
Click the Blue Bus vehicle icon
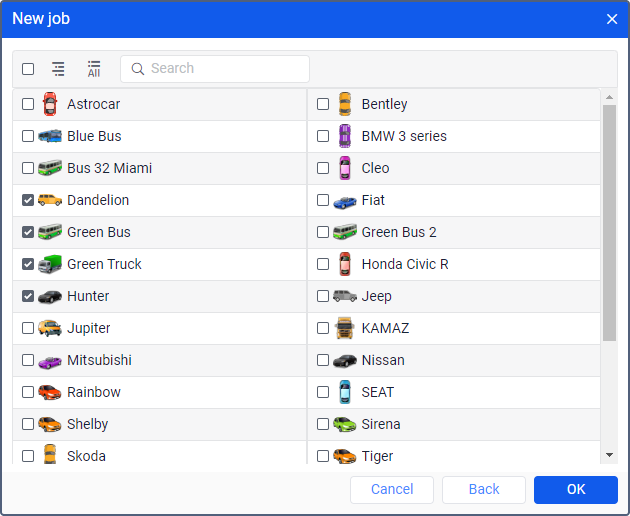[x=50, y=136]
